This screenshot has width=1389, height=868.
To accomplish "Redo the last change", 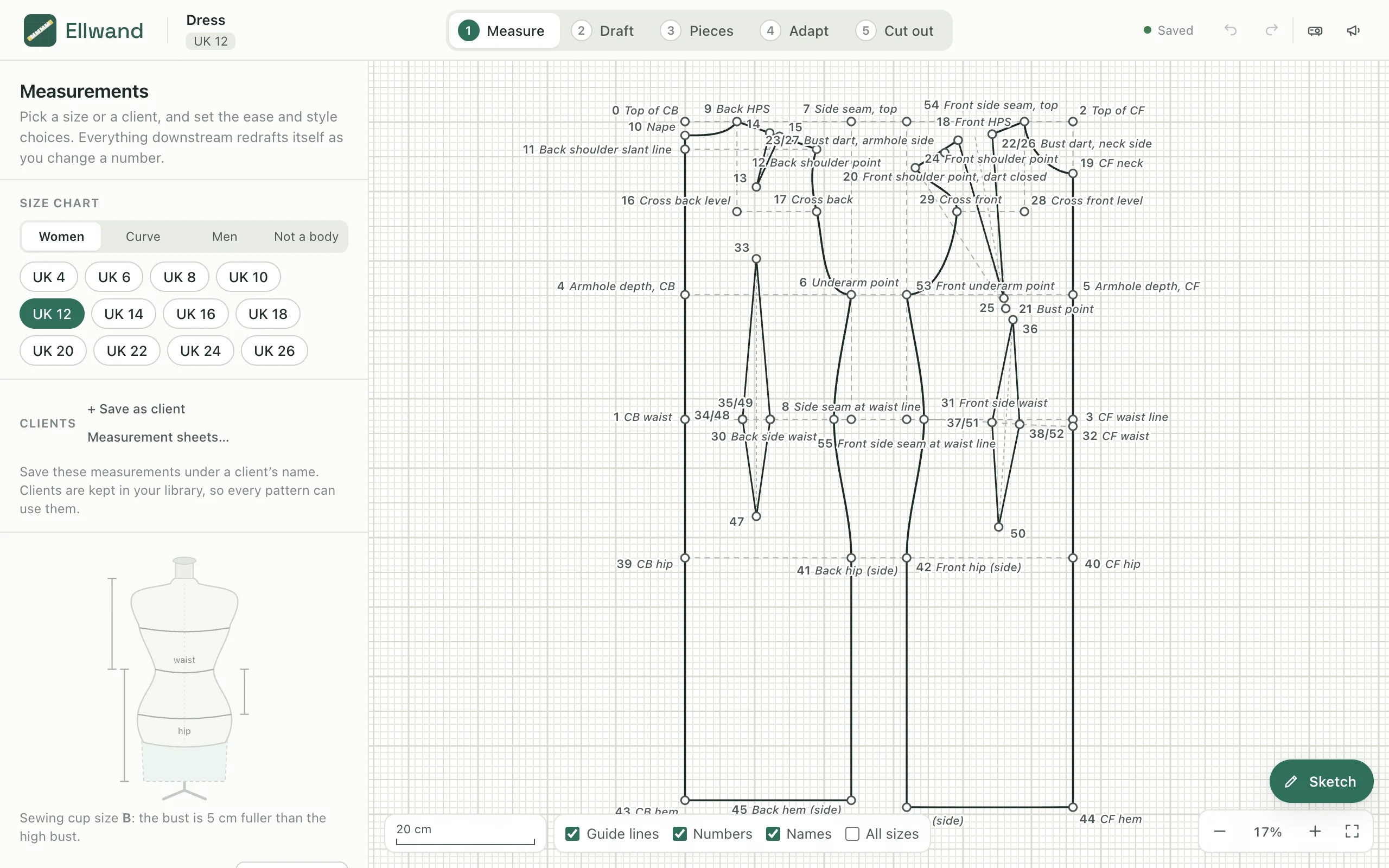I will click(1271, 30).
